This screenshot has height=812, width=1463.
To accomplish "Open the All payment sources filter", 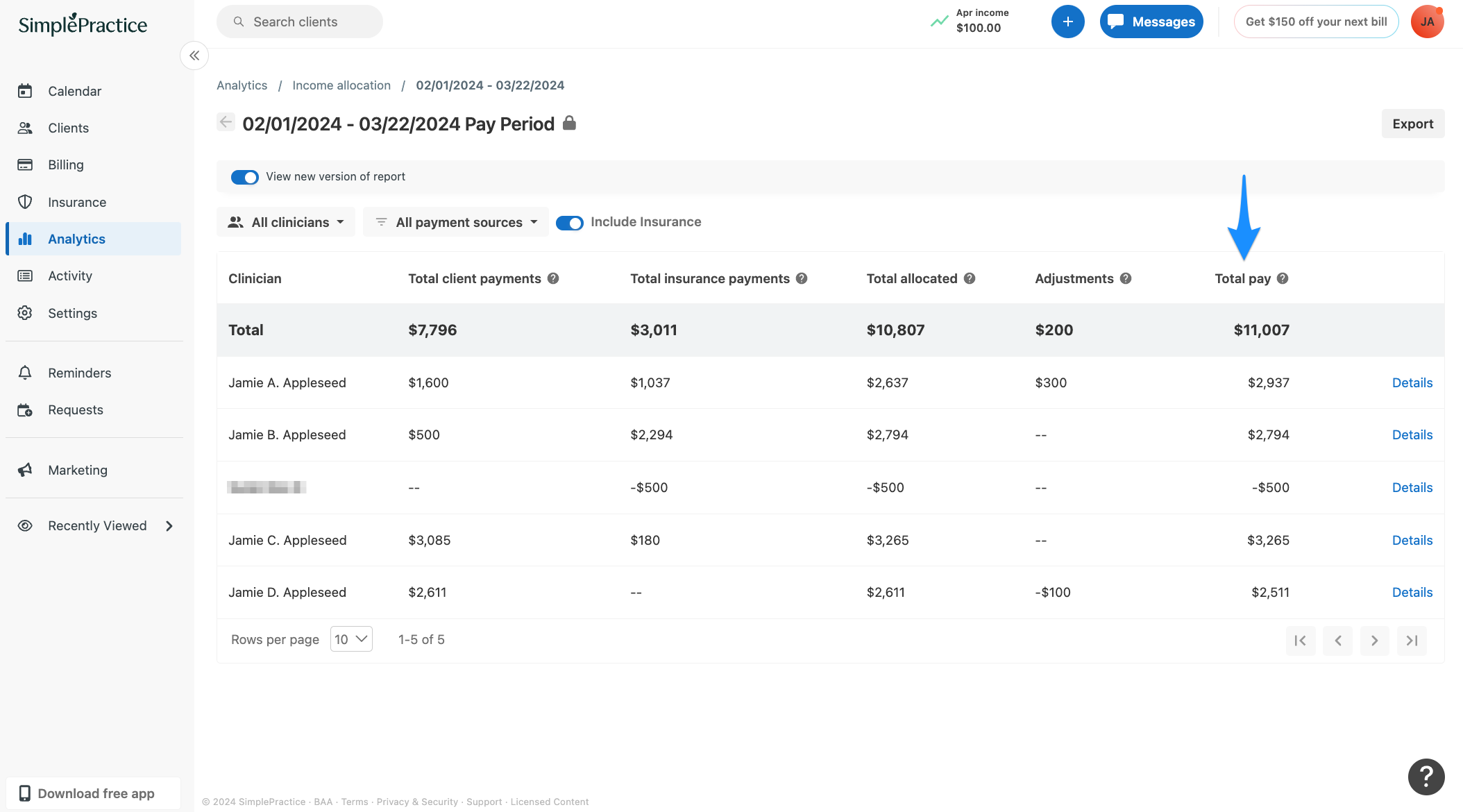I will (x=455, y=222).
